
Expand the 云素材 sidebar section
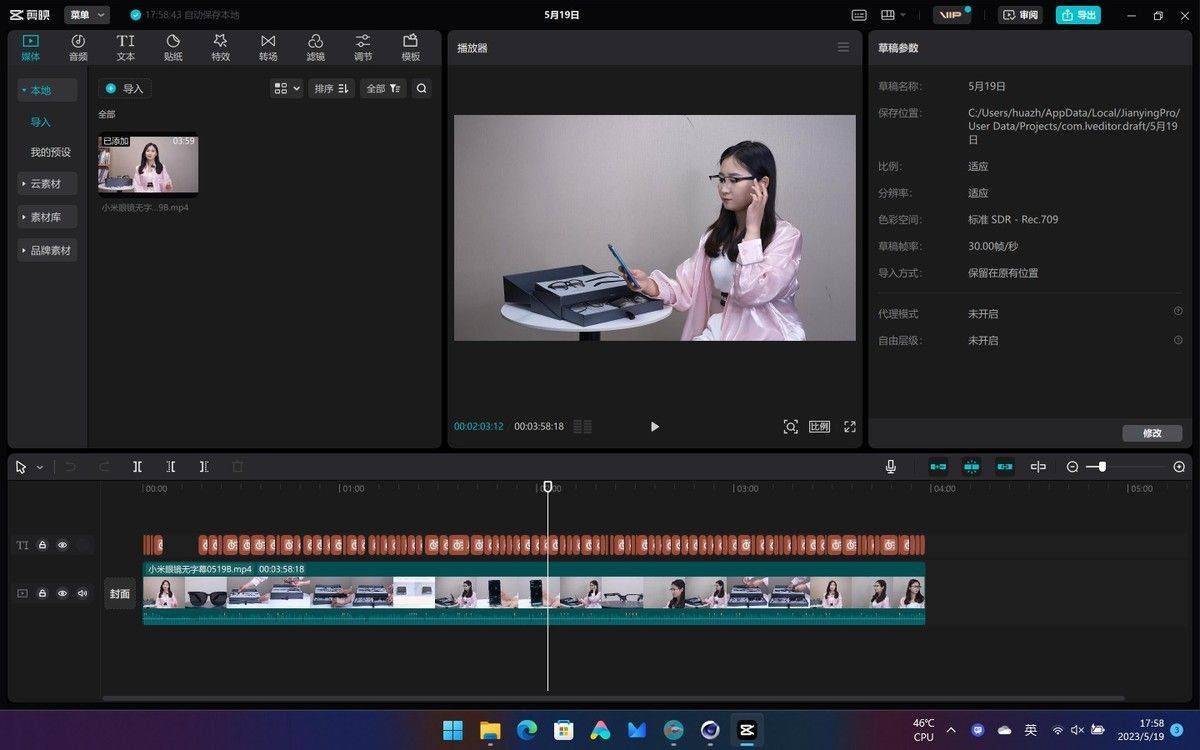pyautogui.click(x=46, y=184)
